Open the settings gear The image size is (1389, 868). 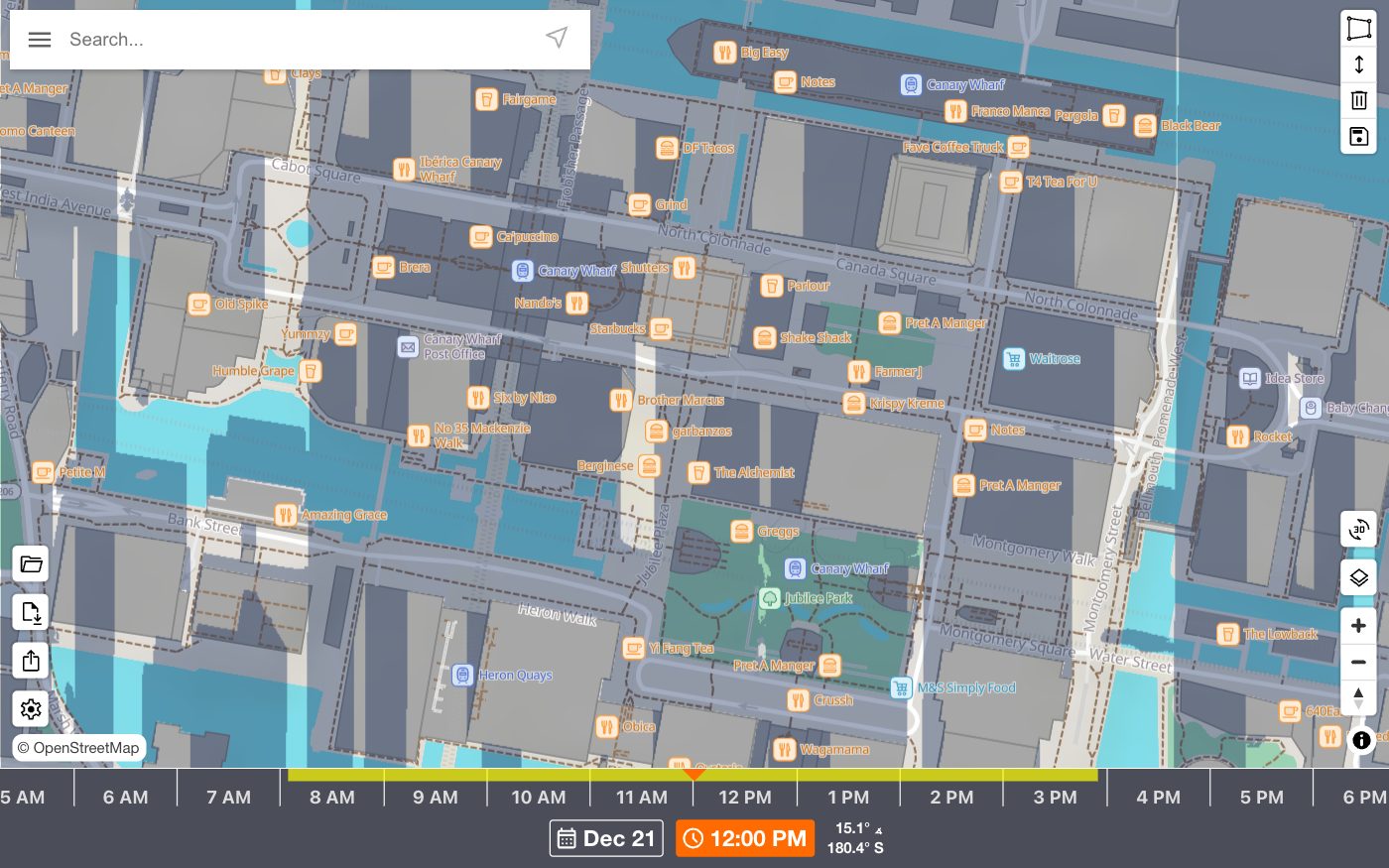pyautogui.click(x=31, y=708)
